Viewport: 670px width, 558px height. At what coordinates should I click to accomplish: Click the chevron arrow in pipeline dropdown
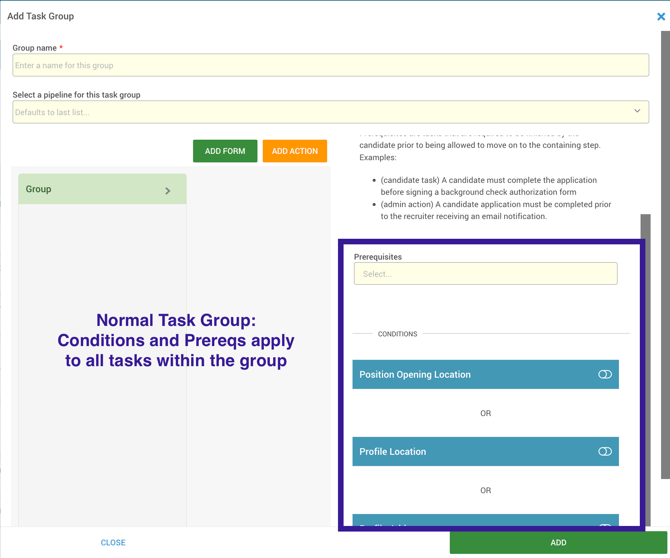637,111
